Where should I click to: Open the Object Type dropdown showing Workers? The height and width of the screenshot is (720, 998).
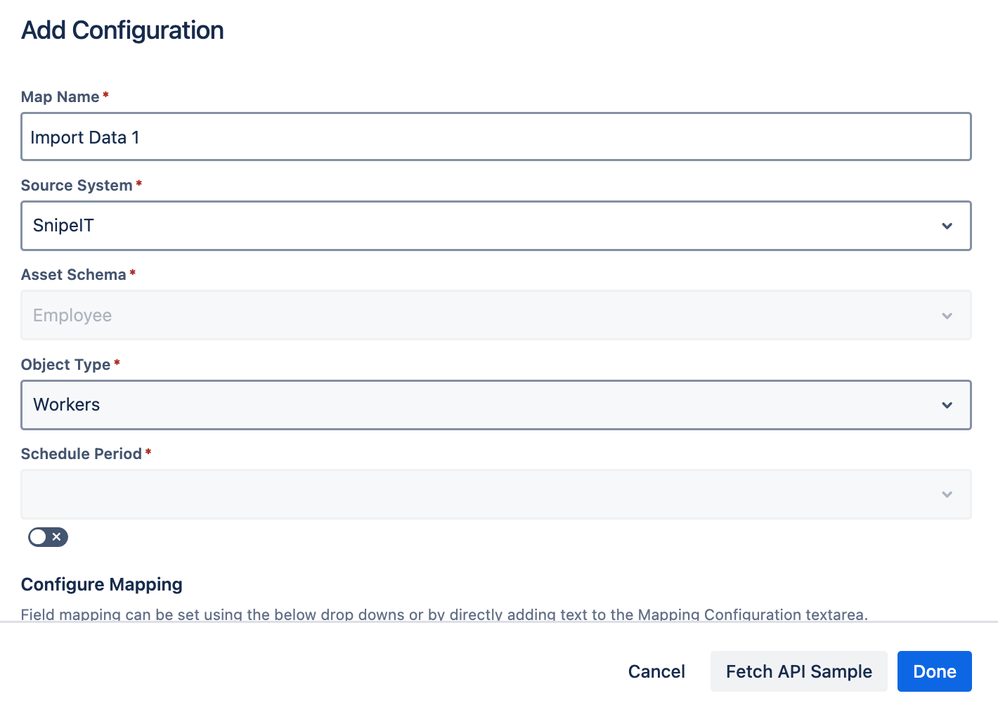pos(497,404)
